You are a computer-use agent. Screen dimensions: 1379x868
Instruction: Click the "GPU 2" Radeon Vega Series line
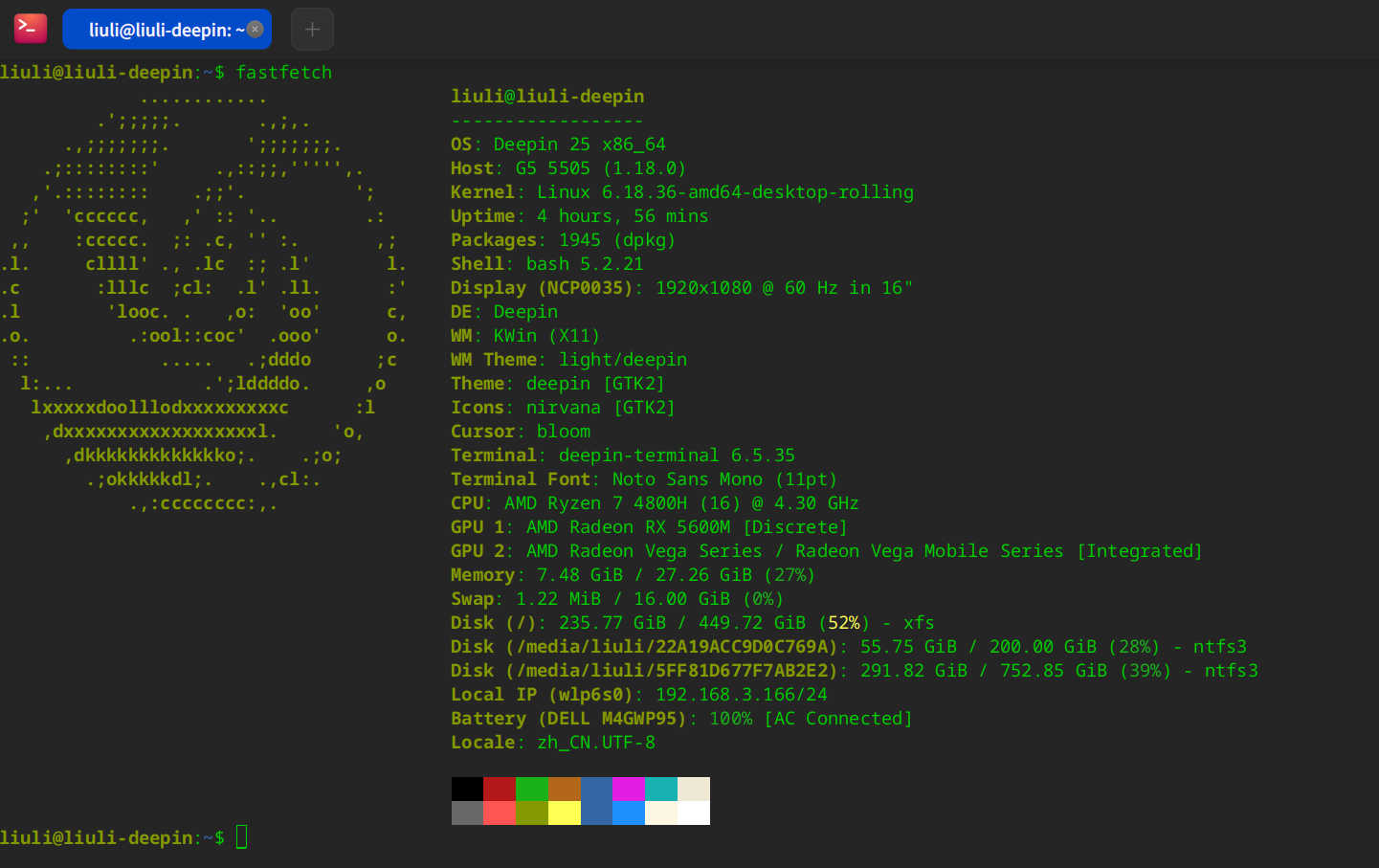coord(827,551)
